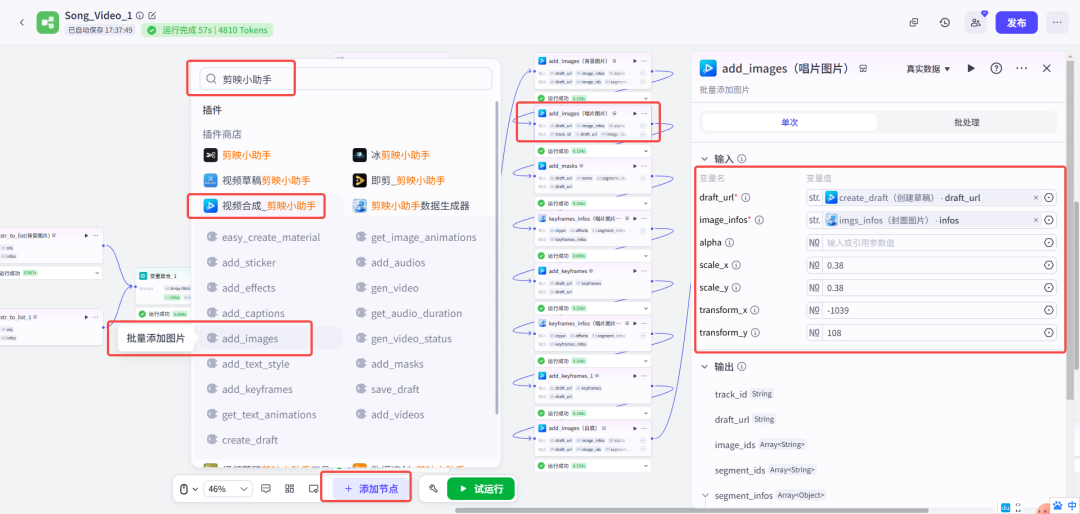Select the add_masks node on canvas
1080x514 pixels.
(593, 176)
